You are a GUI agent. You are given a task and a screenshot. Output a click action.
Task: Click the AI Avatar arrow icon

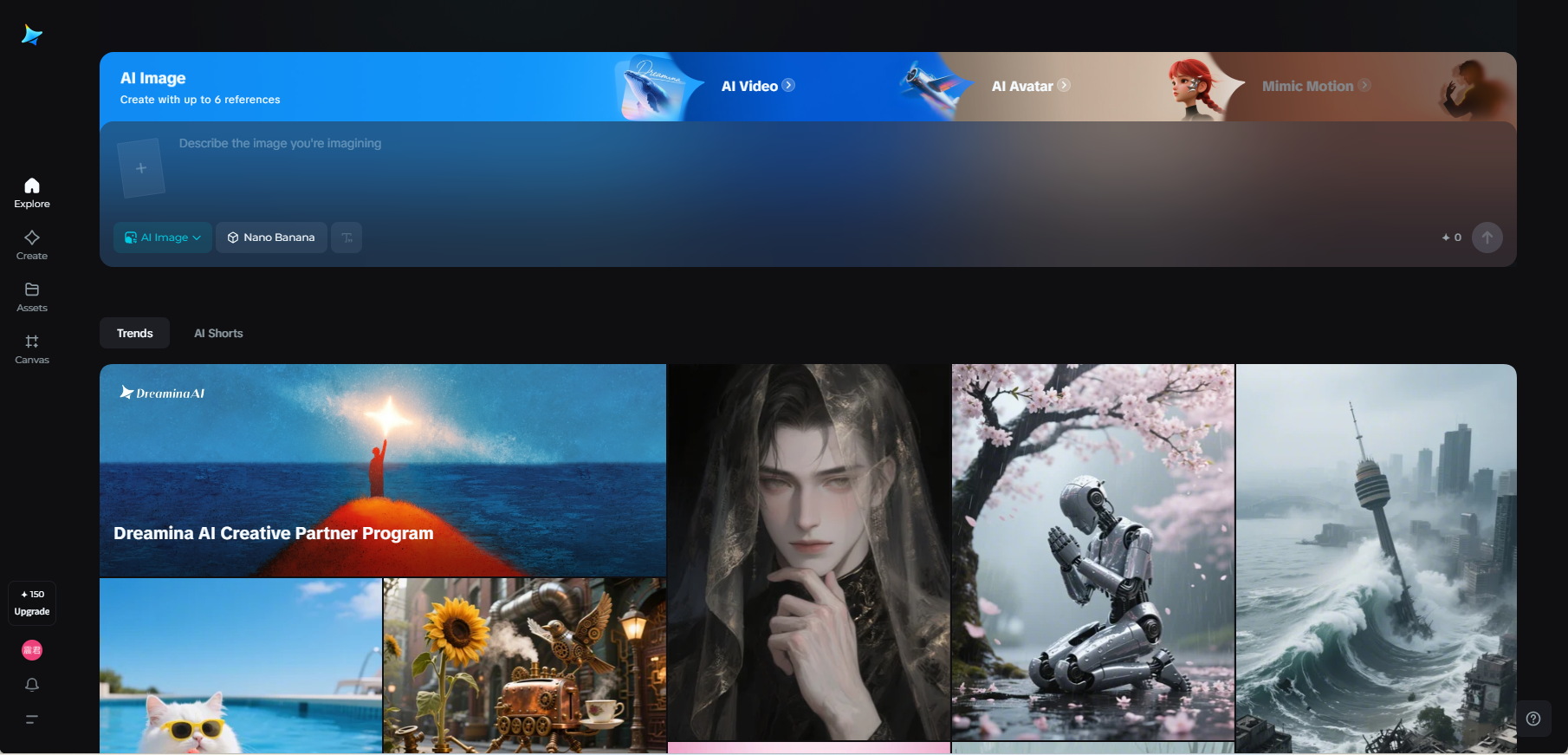1064,85
